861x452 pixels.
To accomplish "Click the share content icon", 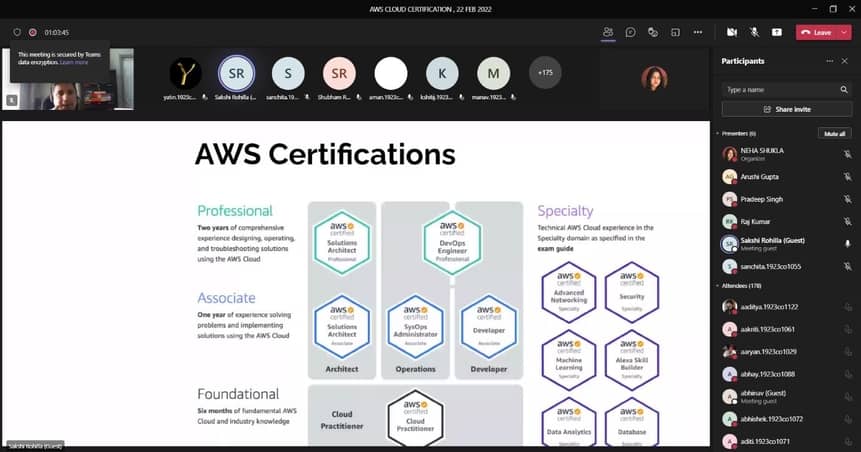I will point(776,32).
